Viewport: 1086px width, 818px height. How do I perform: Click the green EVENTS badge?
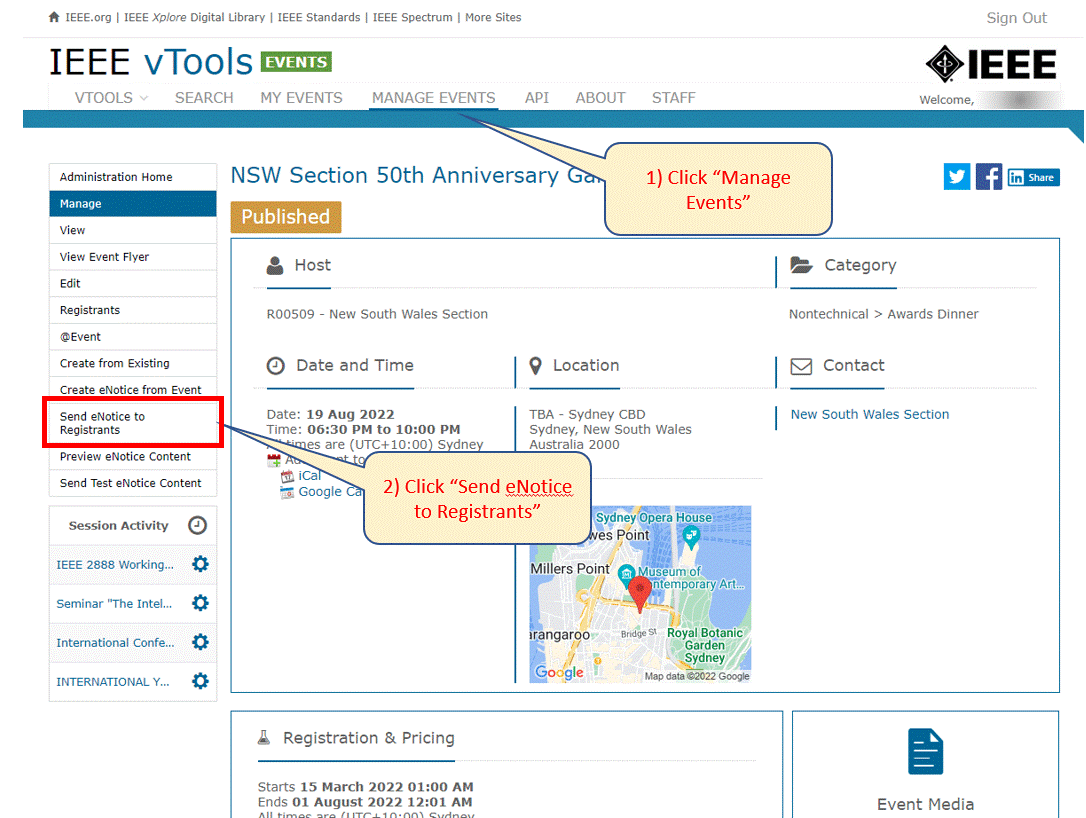pyautogui.click(x=296, y=62)
